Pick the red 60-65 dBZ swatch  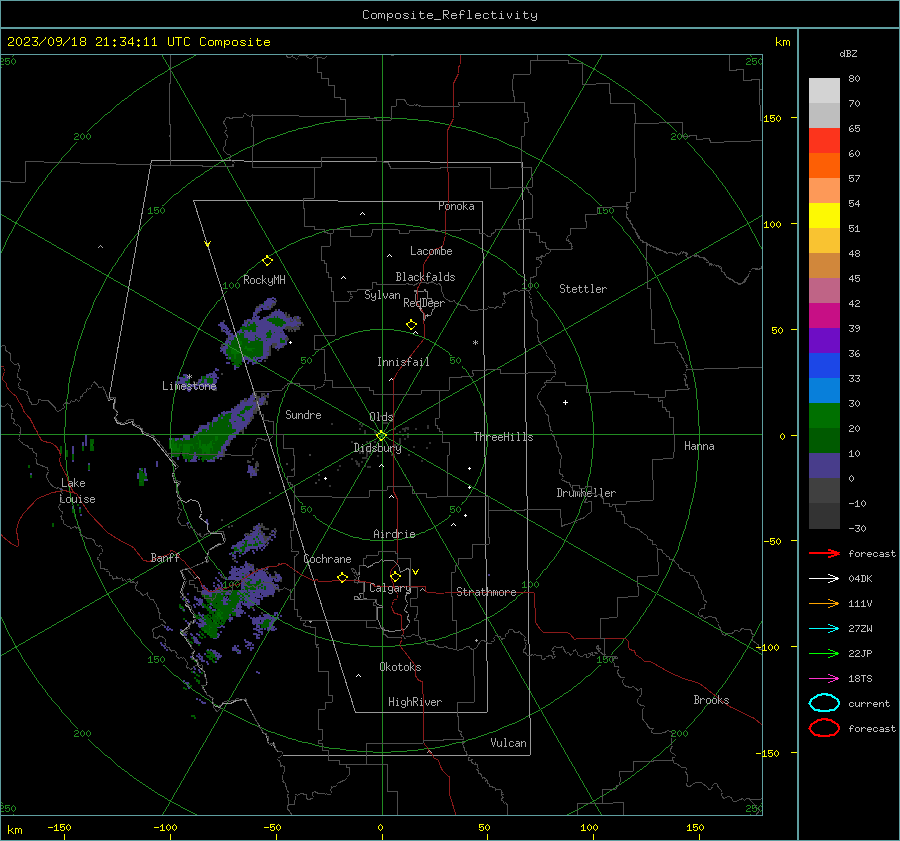pos(824,141)
